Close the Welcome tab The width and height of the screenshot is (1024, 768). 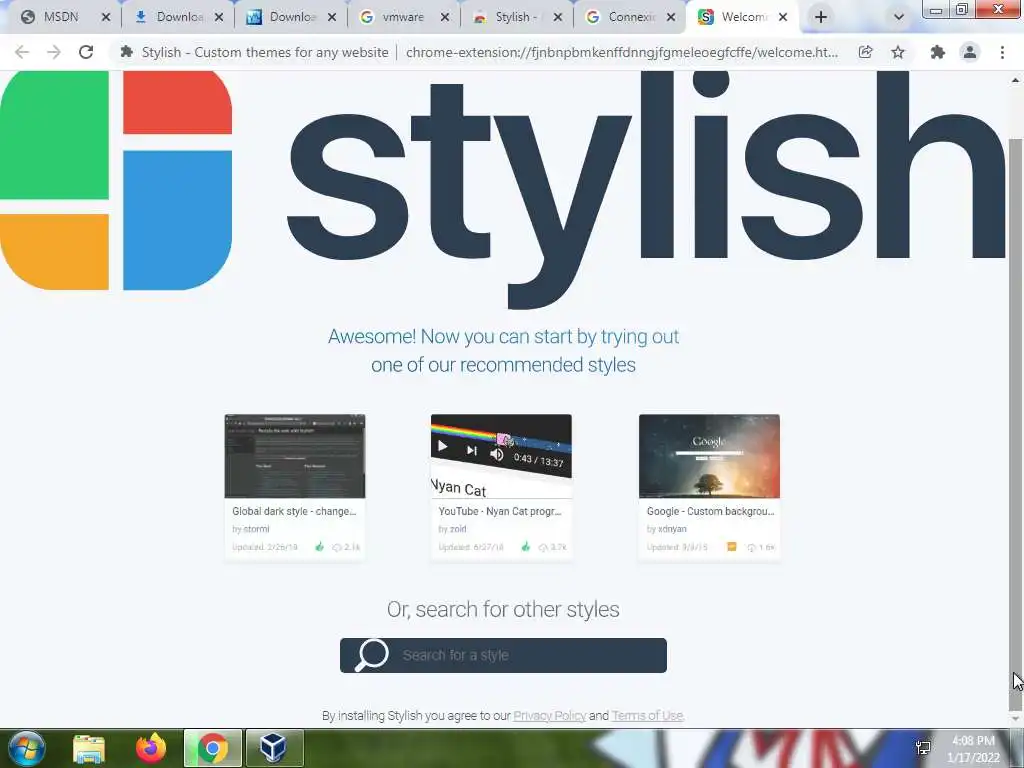click(x=783, y=17)
